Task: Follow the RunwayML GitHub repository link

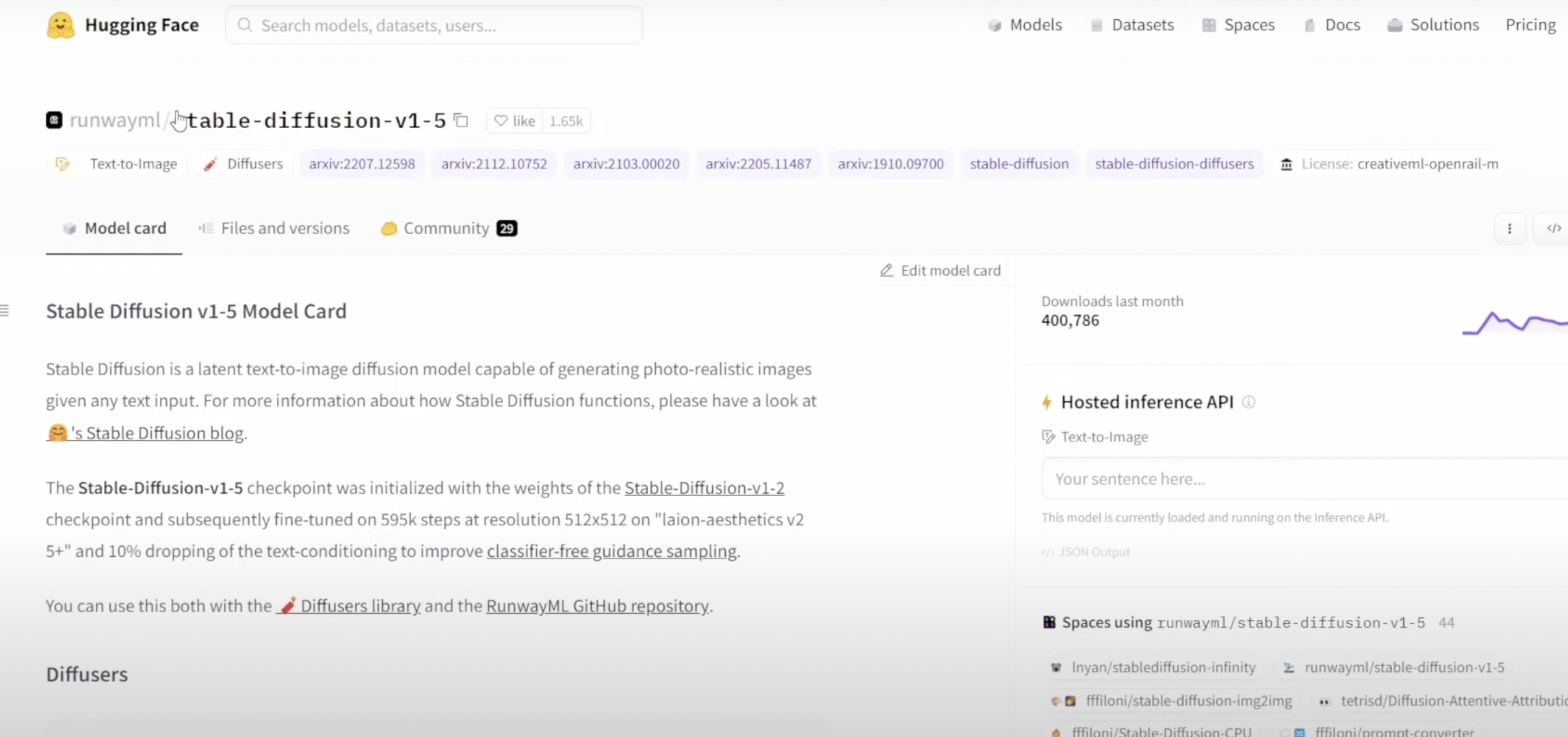Action: click(597, 606)
